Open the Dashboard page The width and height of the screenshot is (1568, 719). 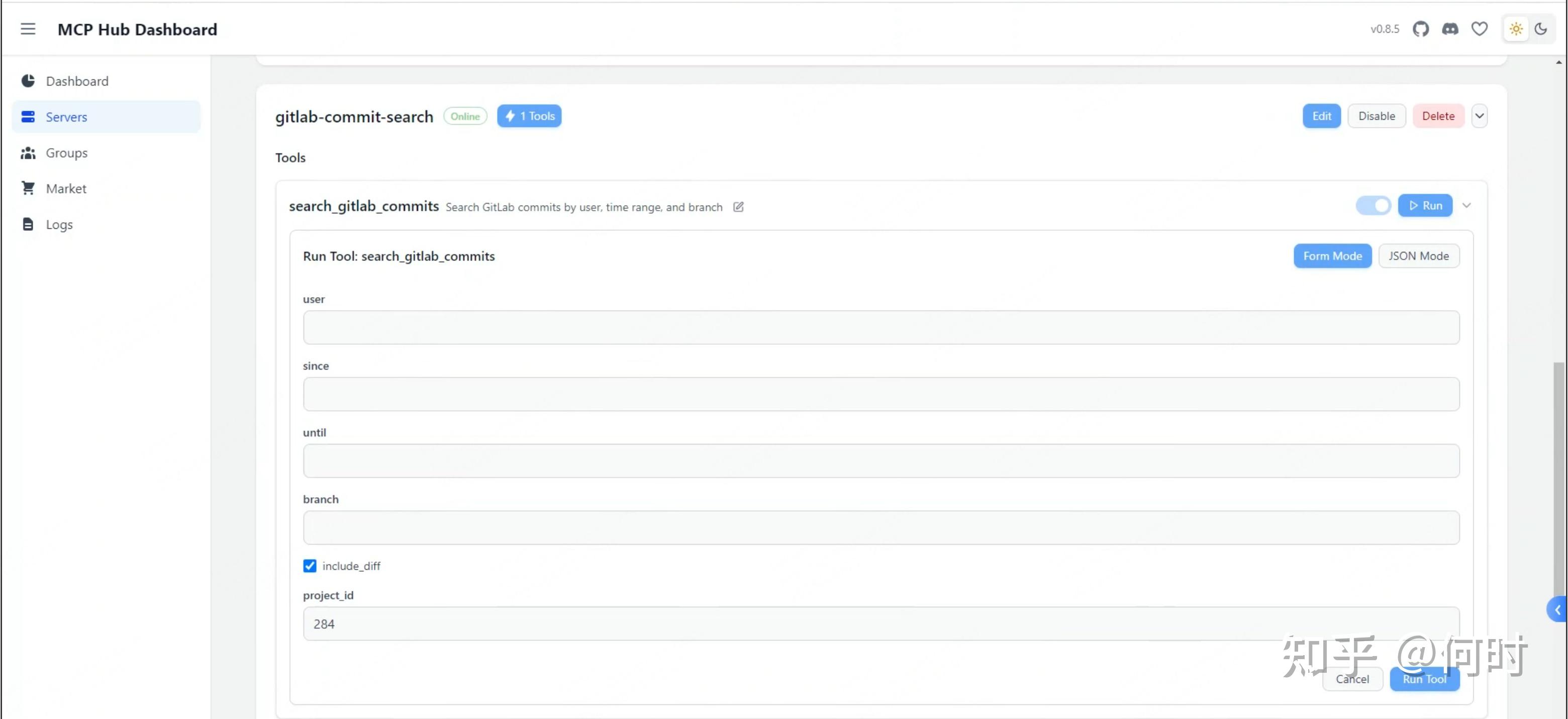(106, 81)
